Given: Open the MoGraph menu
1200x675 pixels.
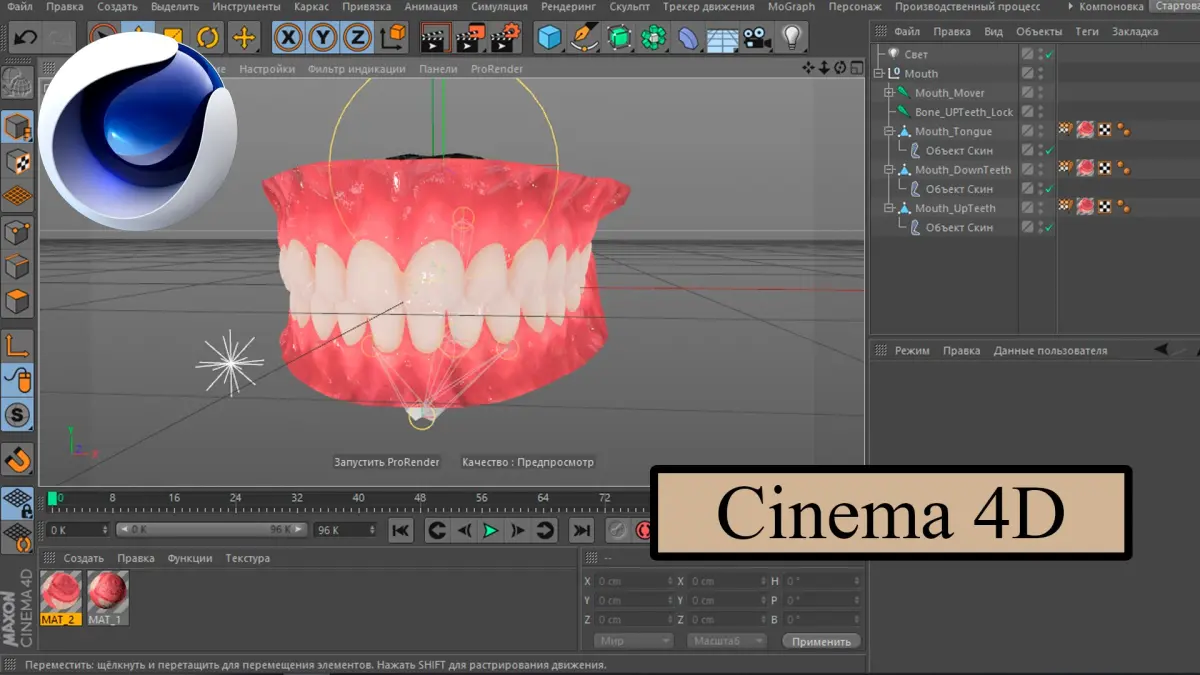Looking at the screenshot, I should pos(791,7).
